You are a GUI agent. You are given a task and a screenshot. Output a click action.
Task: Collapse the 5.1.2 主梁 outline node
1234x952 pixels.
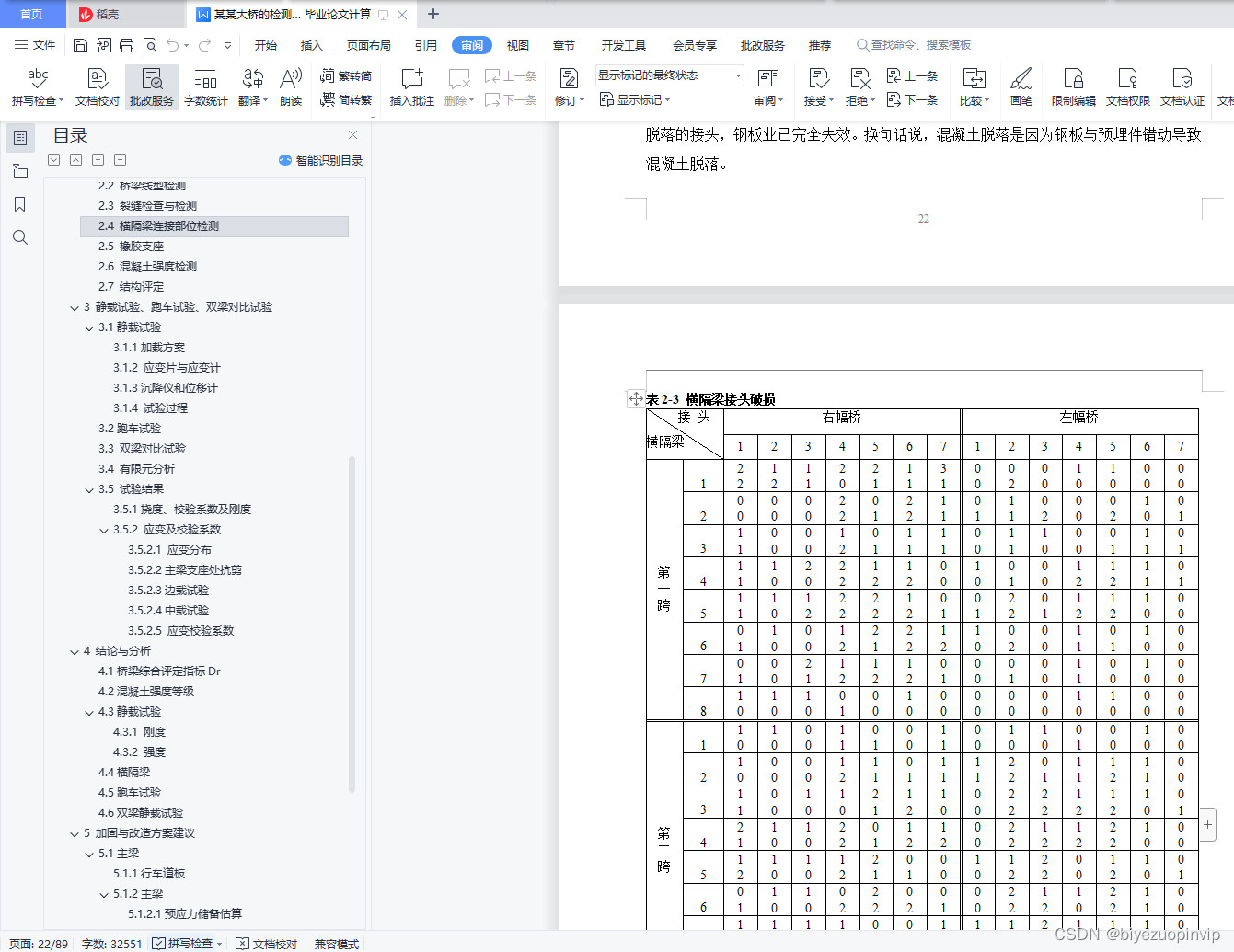click(104, 894)
